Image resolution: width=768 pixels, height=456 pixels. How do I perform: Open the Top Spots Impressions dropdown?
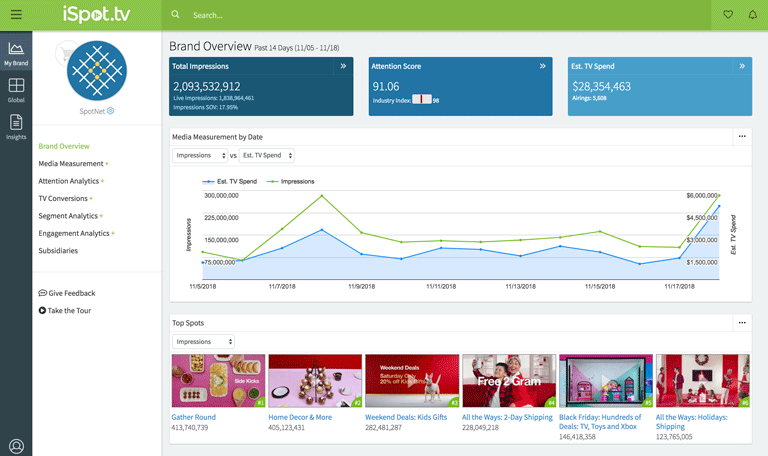click(x=203, y=341)
